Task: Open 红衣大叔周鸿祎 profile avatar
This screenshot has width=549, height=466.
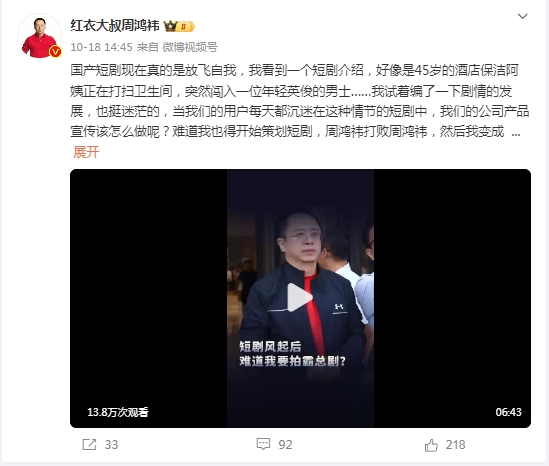Action: tap(40, 35)
